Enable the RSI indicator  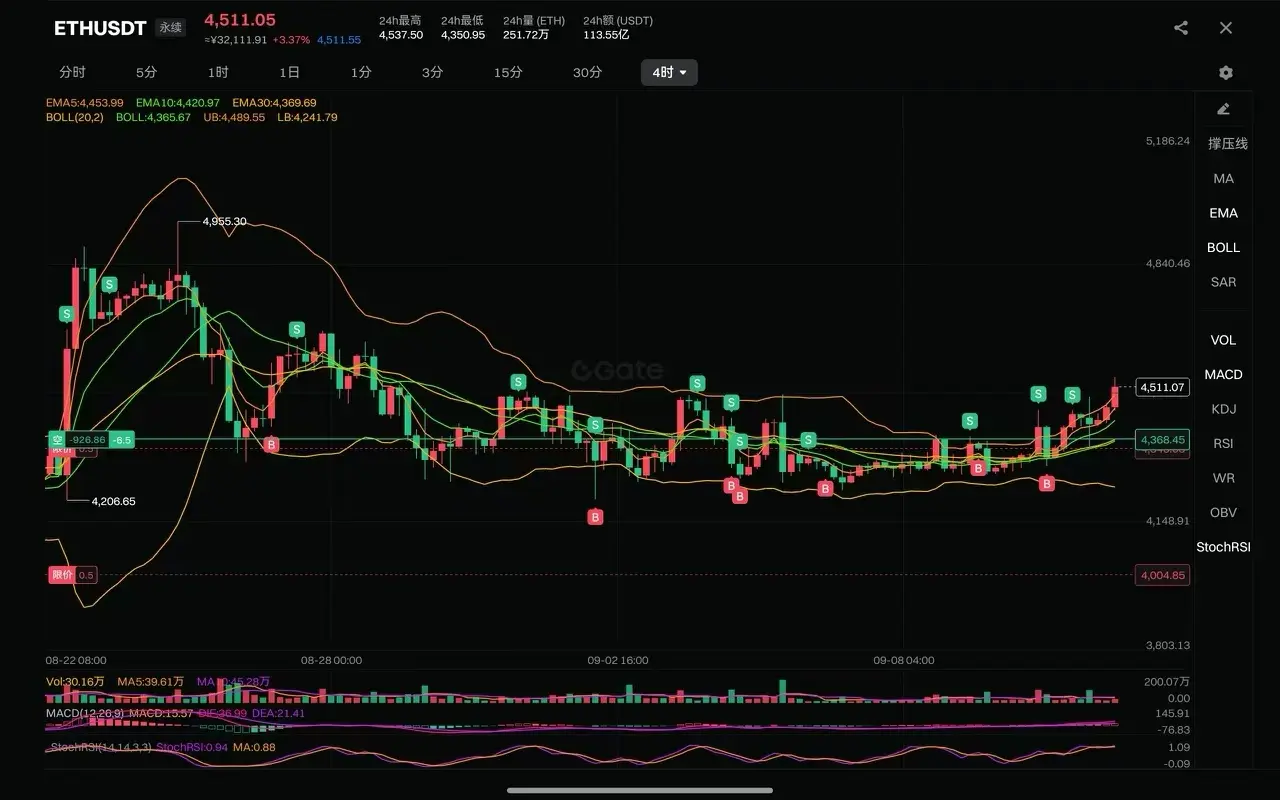pos(1223,443)
